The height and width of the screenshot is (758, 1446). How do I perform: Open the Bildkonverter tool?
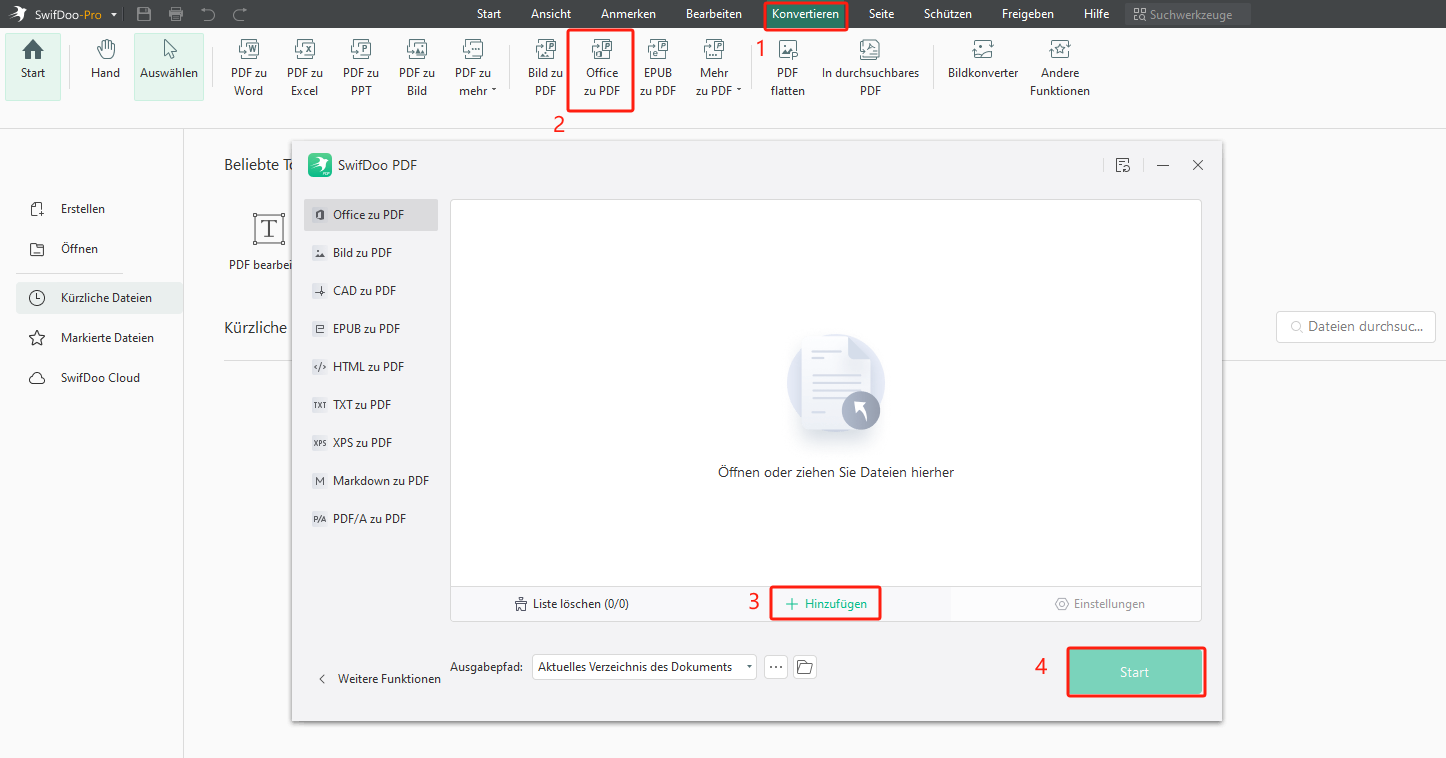point(983,60)
